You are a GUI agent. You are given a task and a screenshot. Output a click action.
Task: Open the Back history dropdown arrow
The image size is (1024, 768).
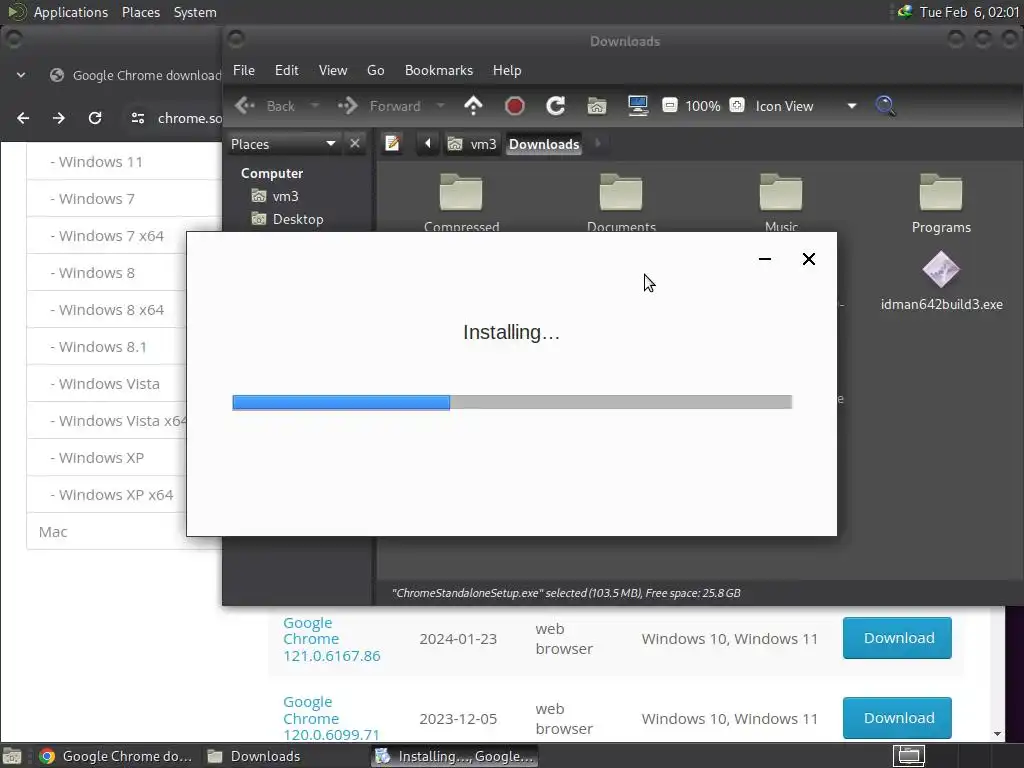point(314,106)
